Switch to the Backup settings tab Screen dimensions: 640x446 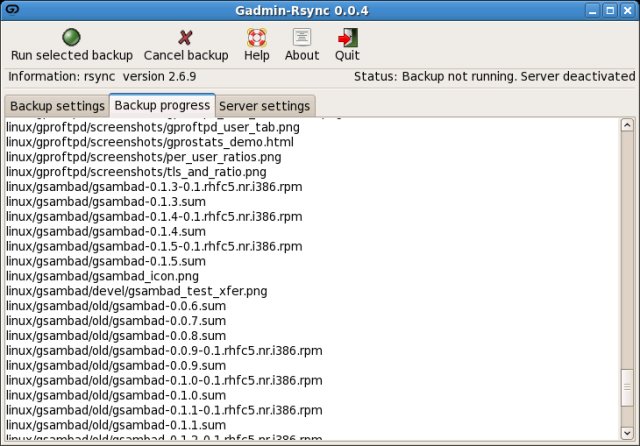coord(57,106)
